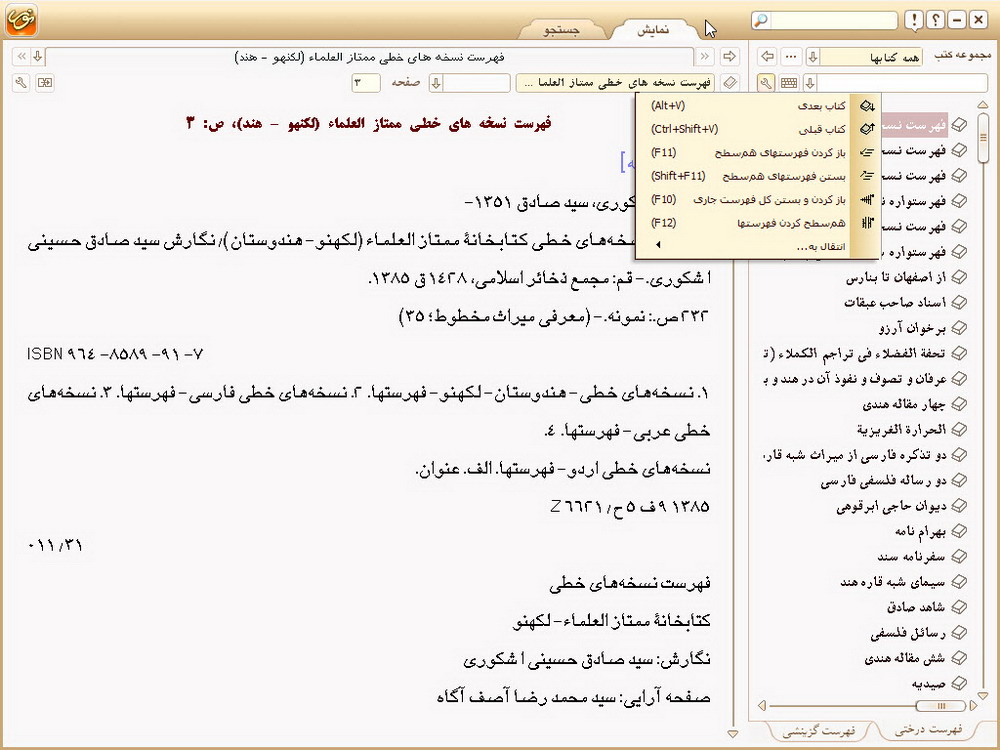Open the on-screen keyboard icon
This screenshot has width=1000, height=750.
pos(789,82)
